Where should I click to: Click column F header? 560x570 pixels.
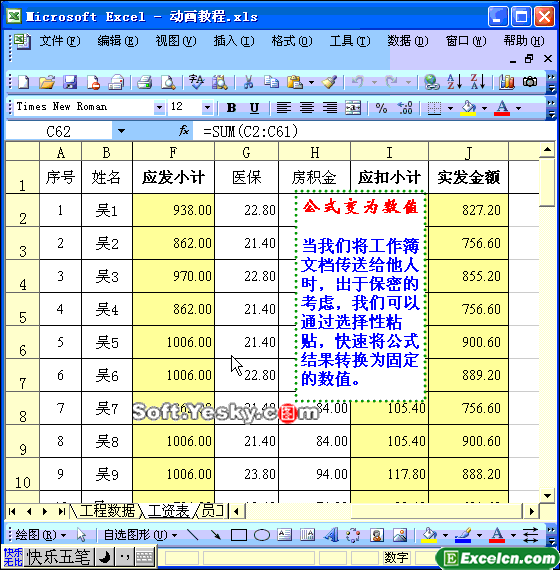click(173, 152)
